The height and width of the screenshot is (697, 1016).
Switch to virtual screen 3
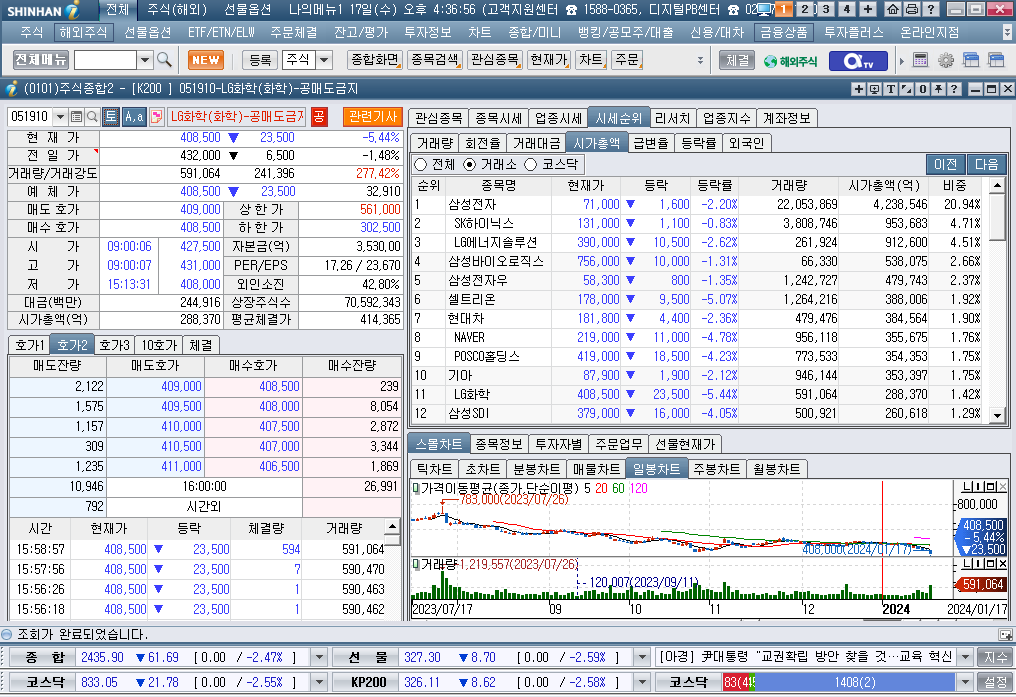pos(826,9)
